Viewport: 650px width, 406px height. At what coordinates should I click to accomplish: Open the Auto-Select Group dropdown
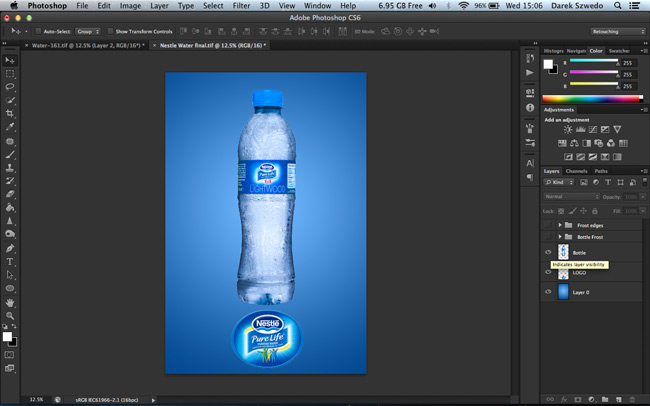88,32
